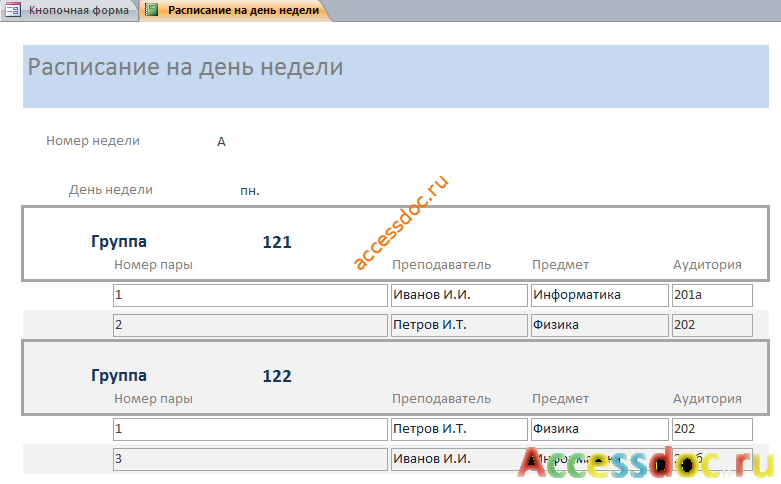
Task: Click Группа label next to 121
Action: pos(119,242)
